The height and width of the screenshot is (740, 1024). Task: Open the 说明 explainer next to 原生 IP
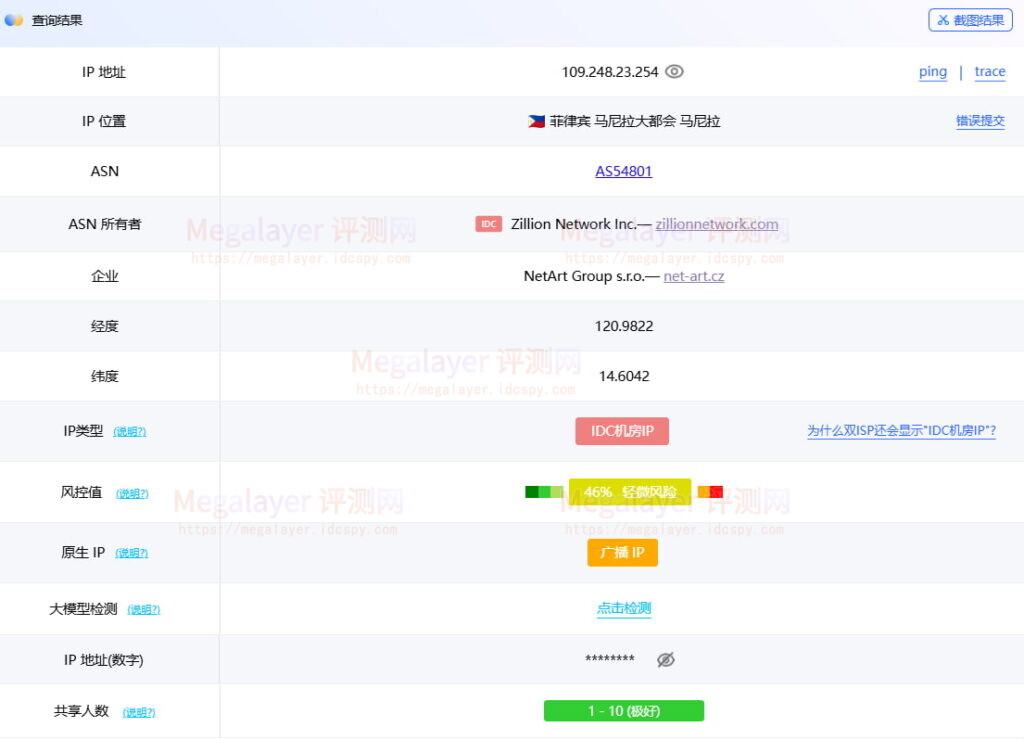pyautogui.click(x=131, y=553)
